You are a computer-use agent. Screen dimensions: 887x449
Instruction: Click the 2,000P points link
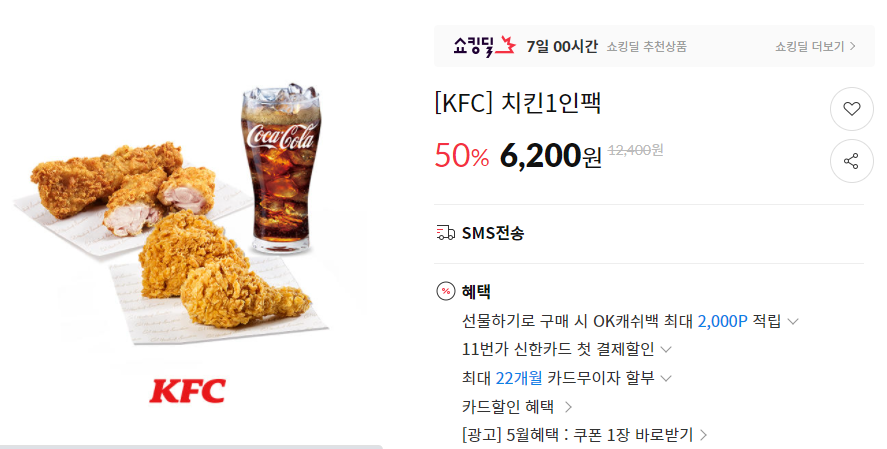722,321
